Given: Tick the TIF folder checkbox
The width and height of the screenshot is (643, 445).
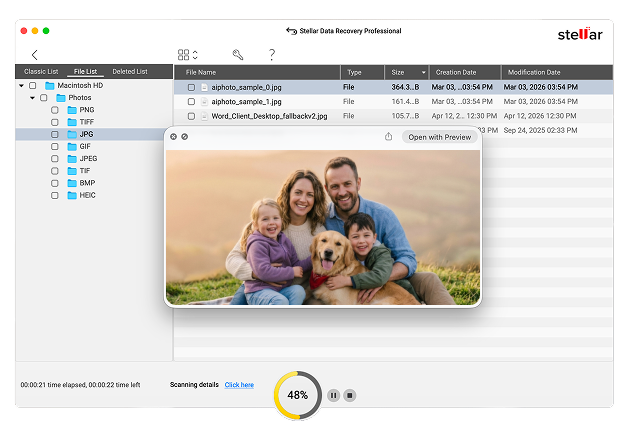Looking at the screenshot, I should click(55, 171).
